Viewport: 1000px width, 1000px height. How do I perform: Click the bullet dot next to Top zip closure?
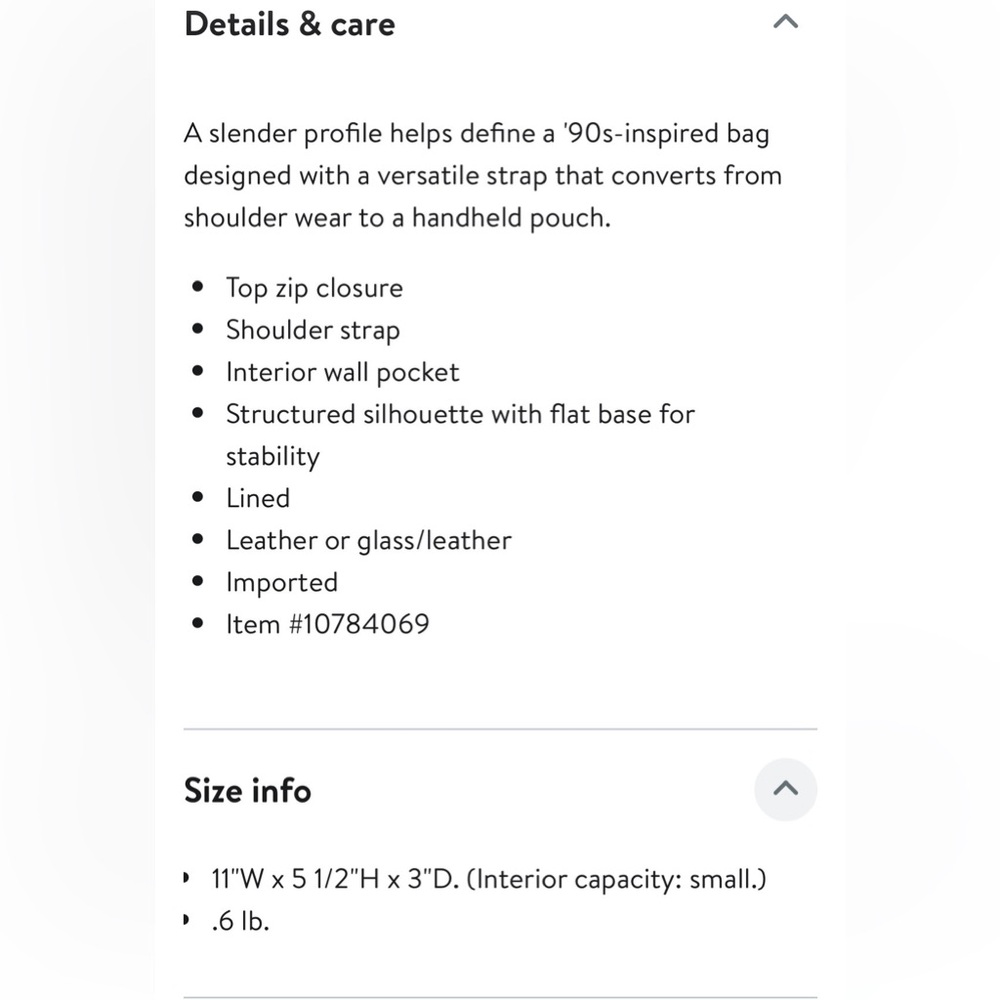pos(198,286)
